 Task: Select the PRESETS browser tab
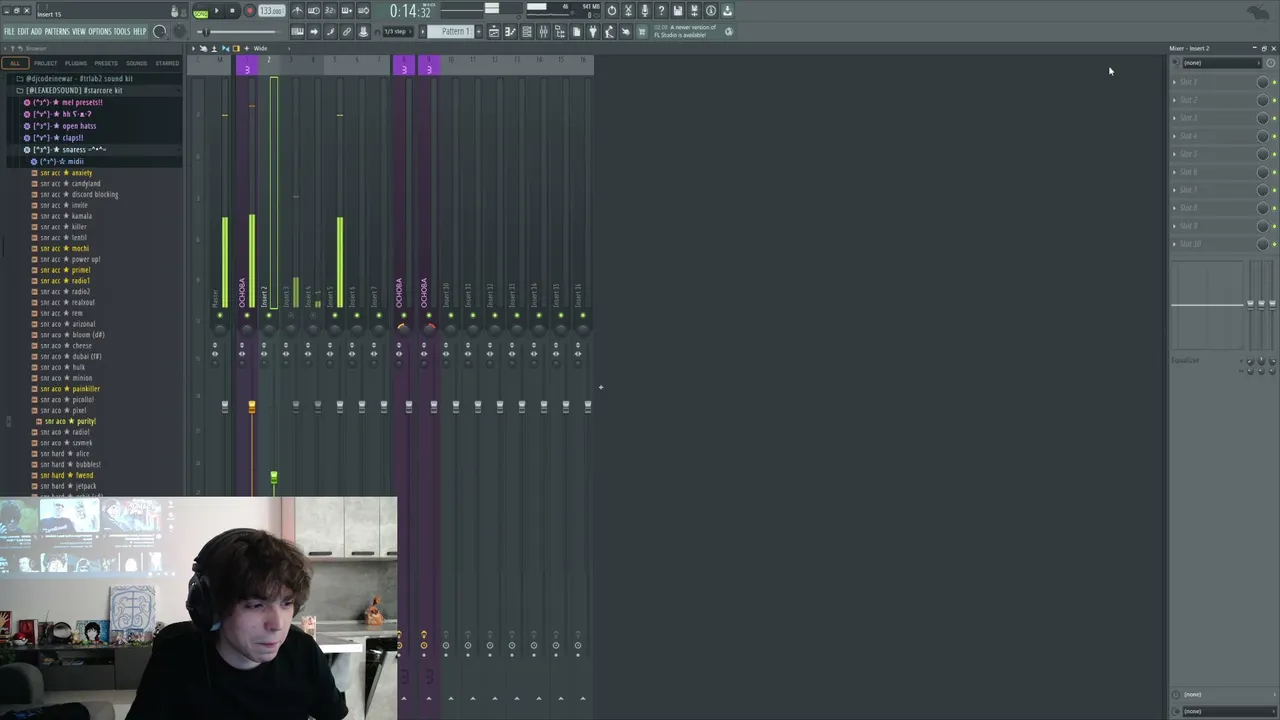[x=106, y=63]
